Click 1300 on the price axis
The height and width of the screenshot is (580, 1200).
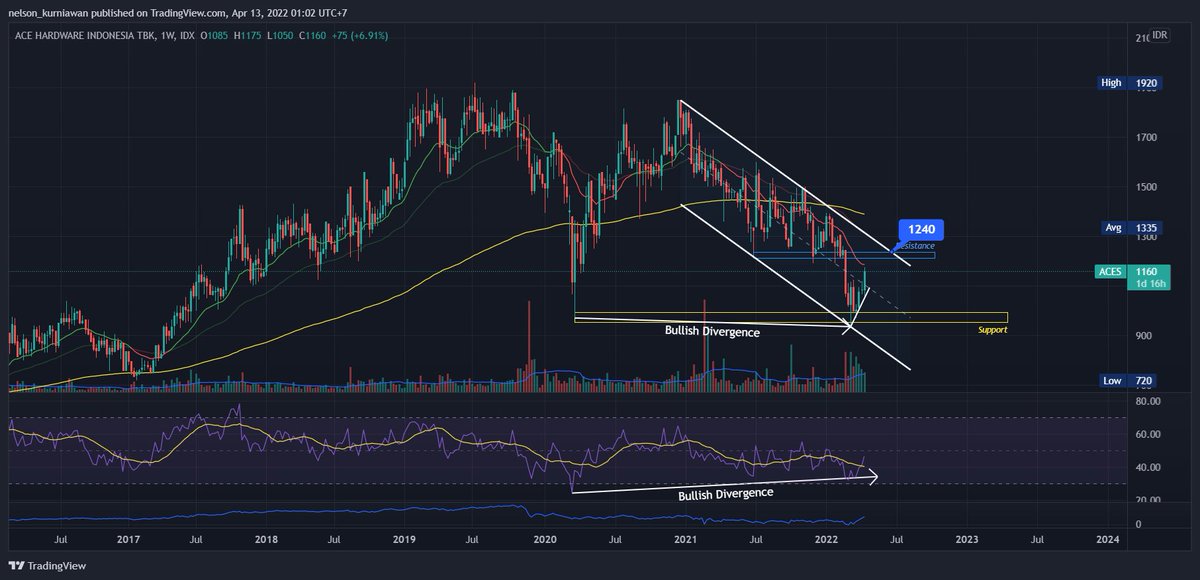click(x=1145, y=237)
